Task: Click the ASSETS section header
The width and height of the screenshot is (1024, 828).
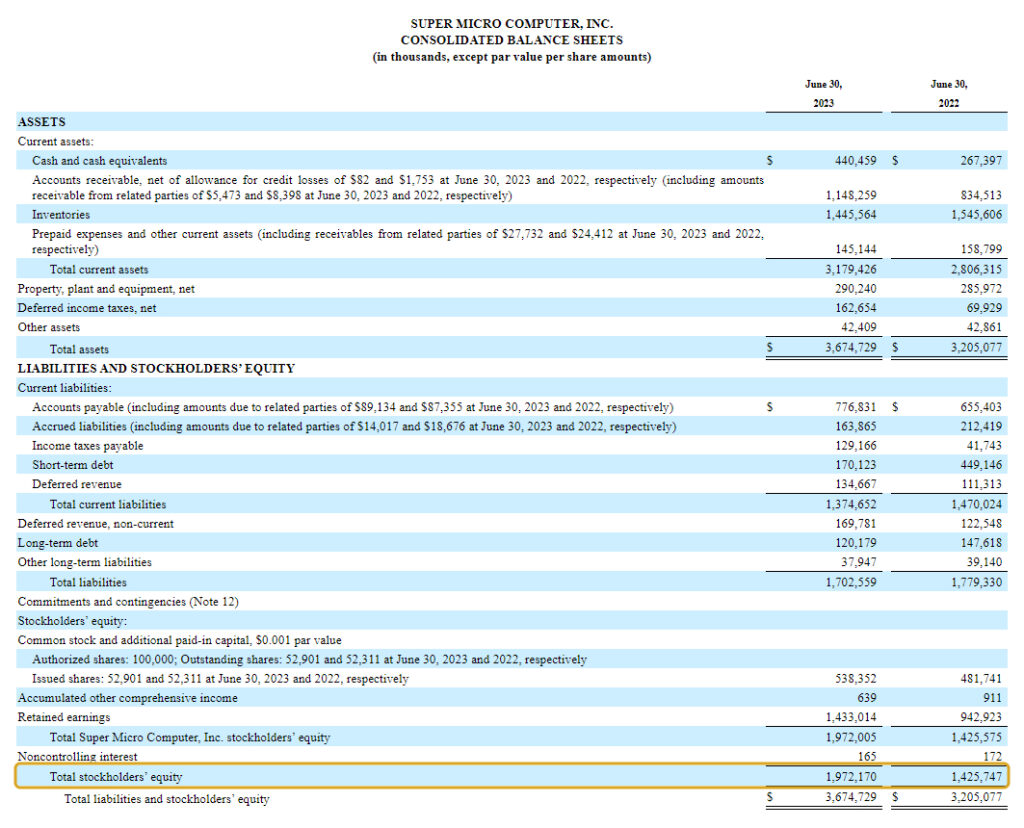Action: 42,122
